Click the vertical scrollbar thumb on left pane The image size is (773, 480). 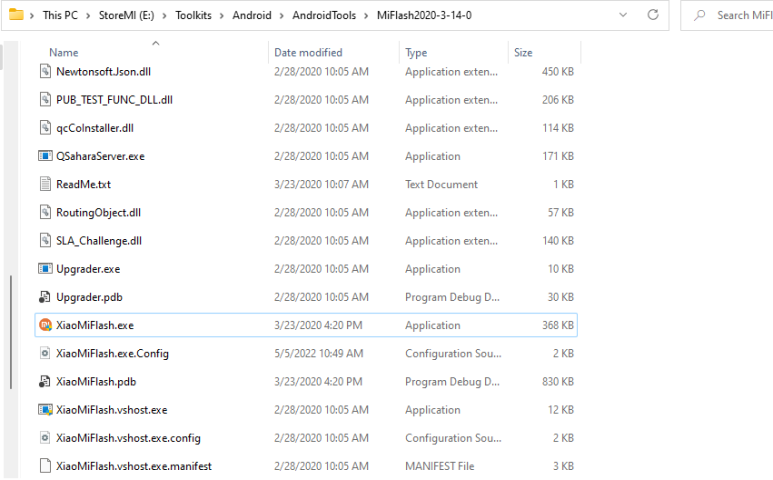tap(11, 333)
